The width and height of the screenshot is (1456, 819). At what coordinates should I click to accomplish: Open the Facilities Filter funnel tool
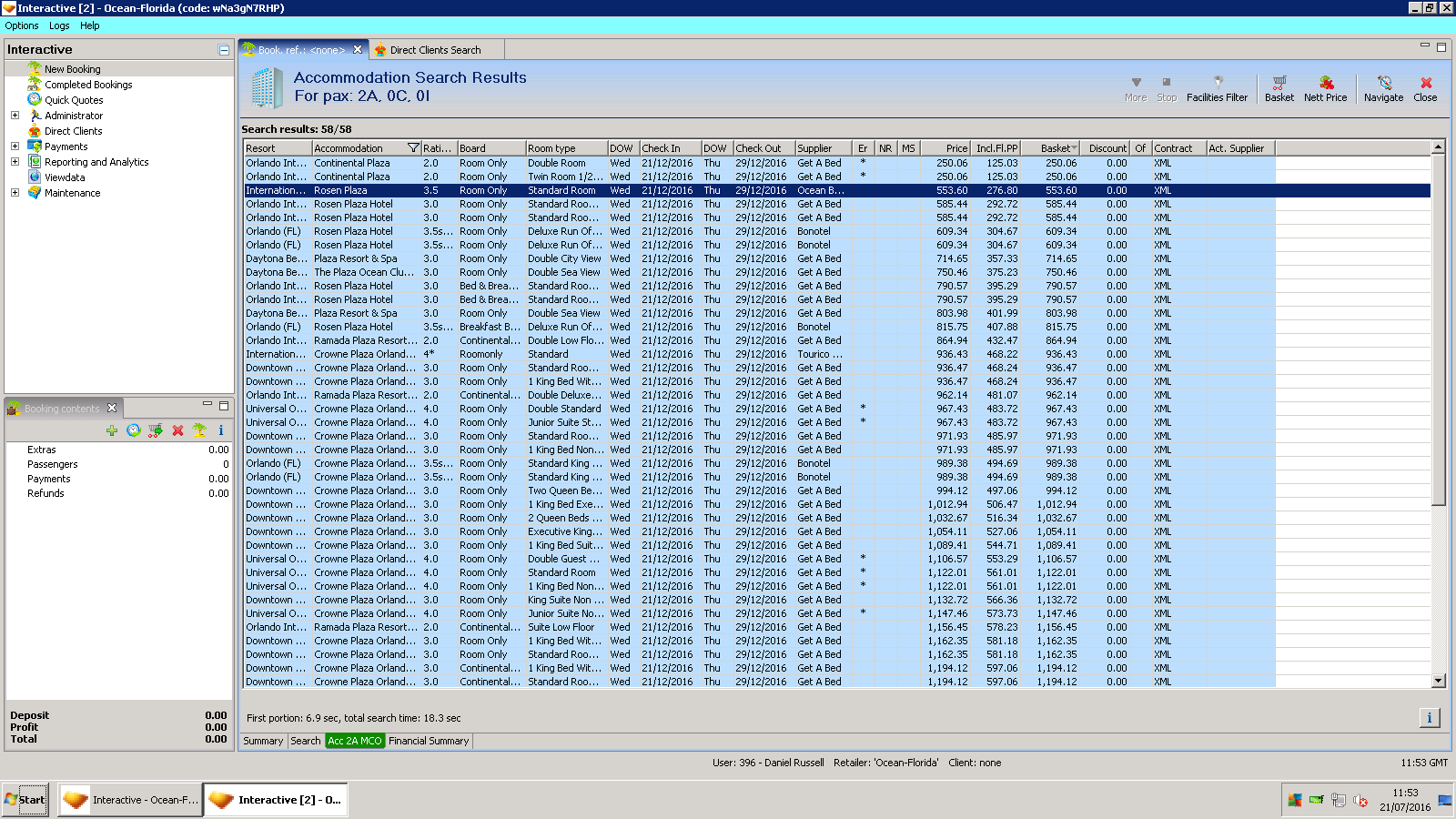[1217, 87]
